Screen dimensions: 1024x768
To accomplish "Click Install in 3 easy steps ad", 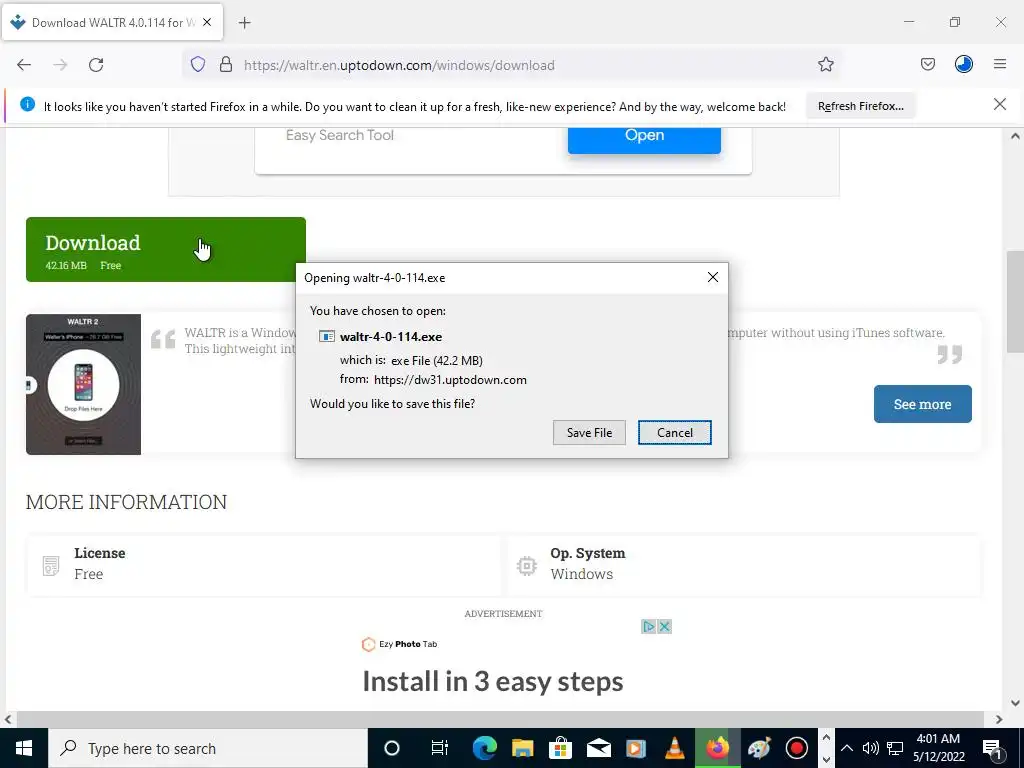I will pos(493,681).
